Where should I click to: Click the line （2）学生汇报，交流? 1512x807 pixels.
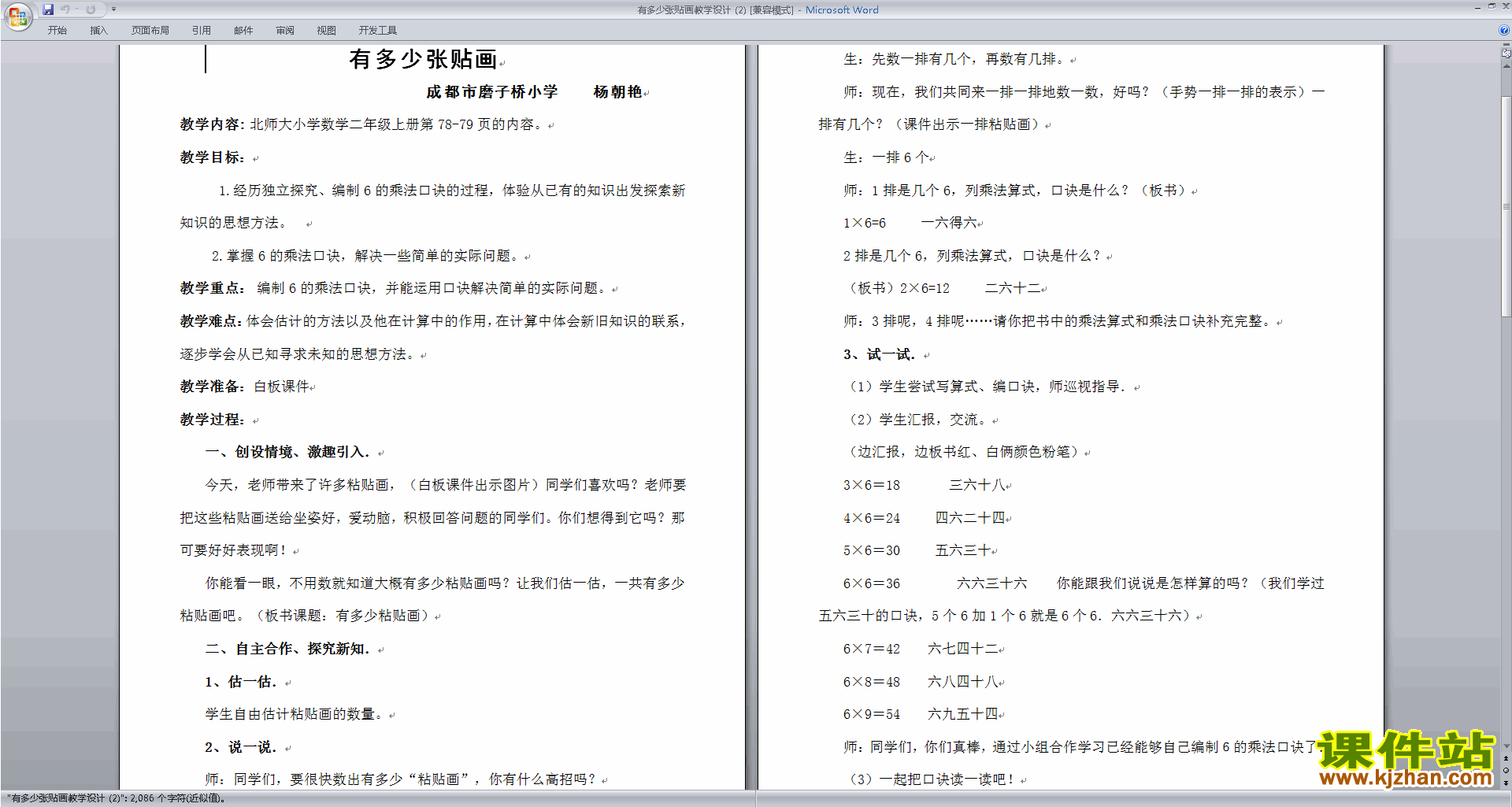917,420
